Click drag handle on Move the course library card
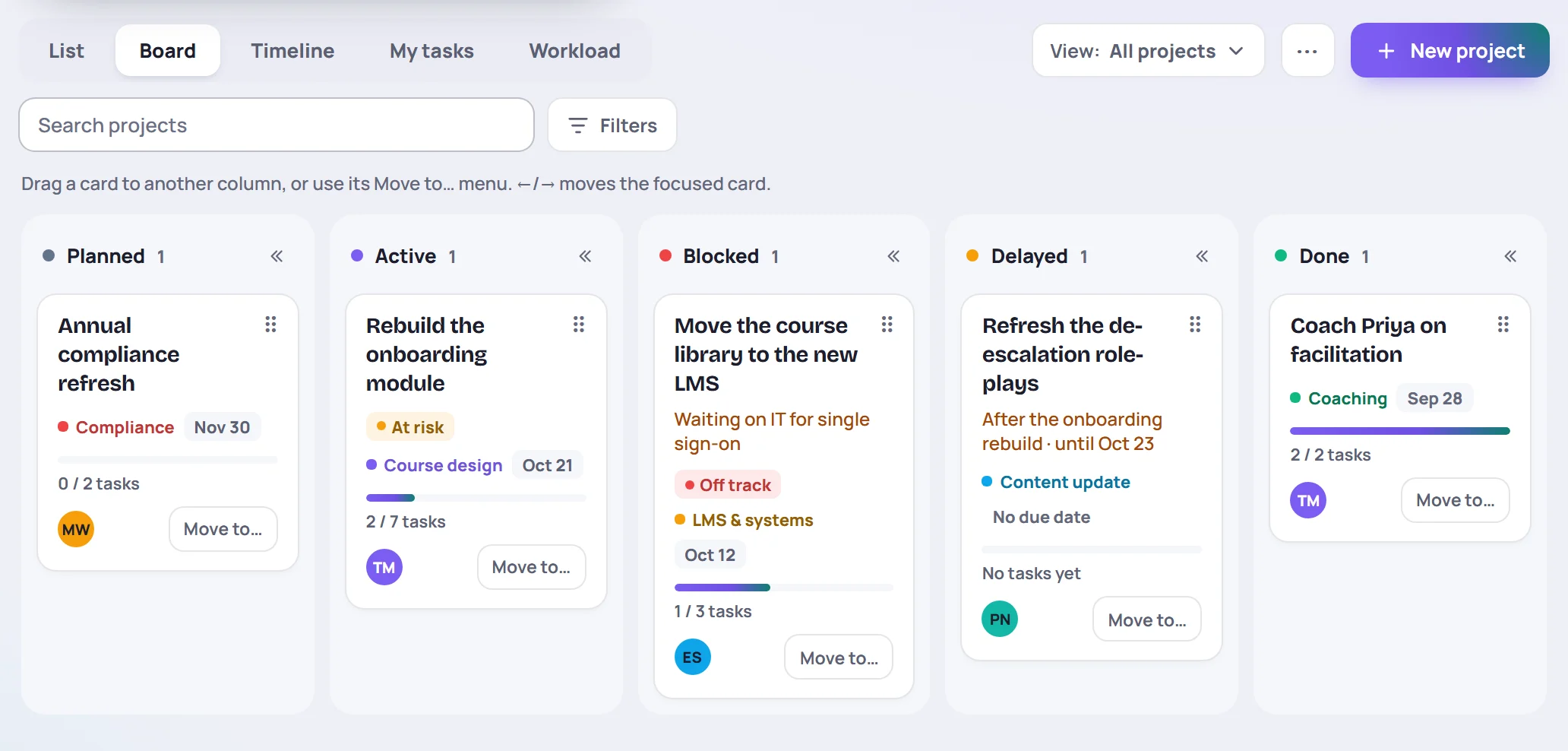Image resolution: width=1568 pixels, height=751 pixels. pyautogui.click(x=887, y=325)
